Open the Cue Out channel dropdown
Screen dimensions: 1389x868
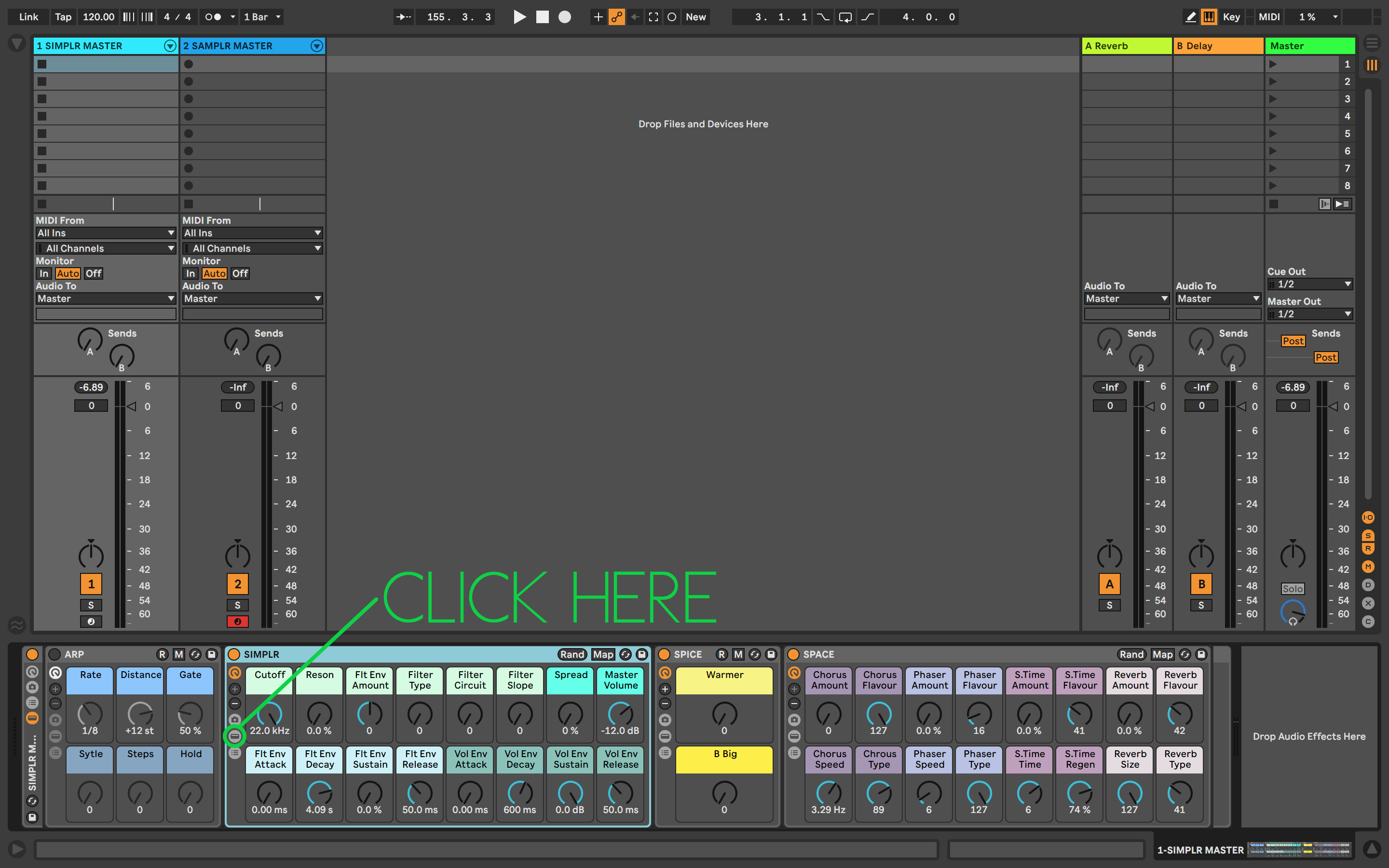pos(1310,284)
